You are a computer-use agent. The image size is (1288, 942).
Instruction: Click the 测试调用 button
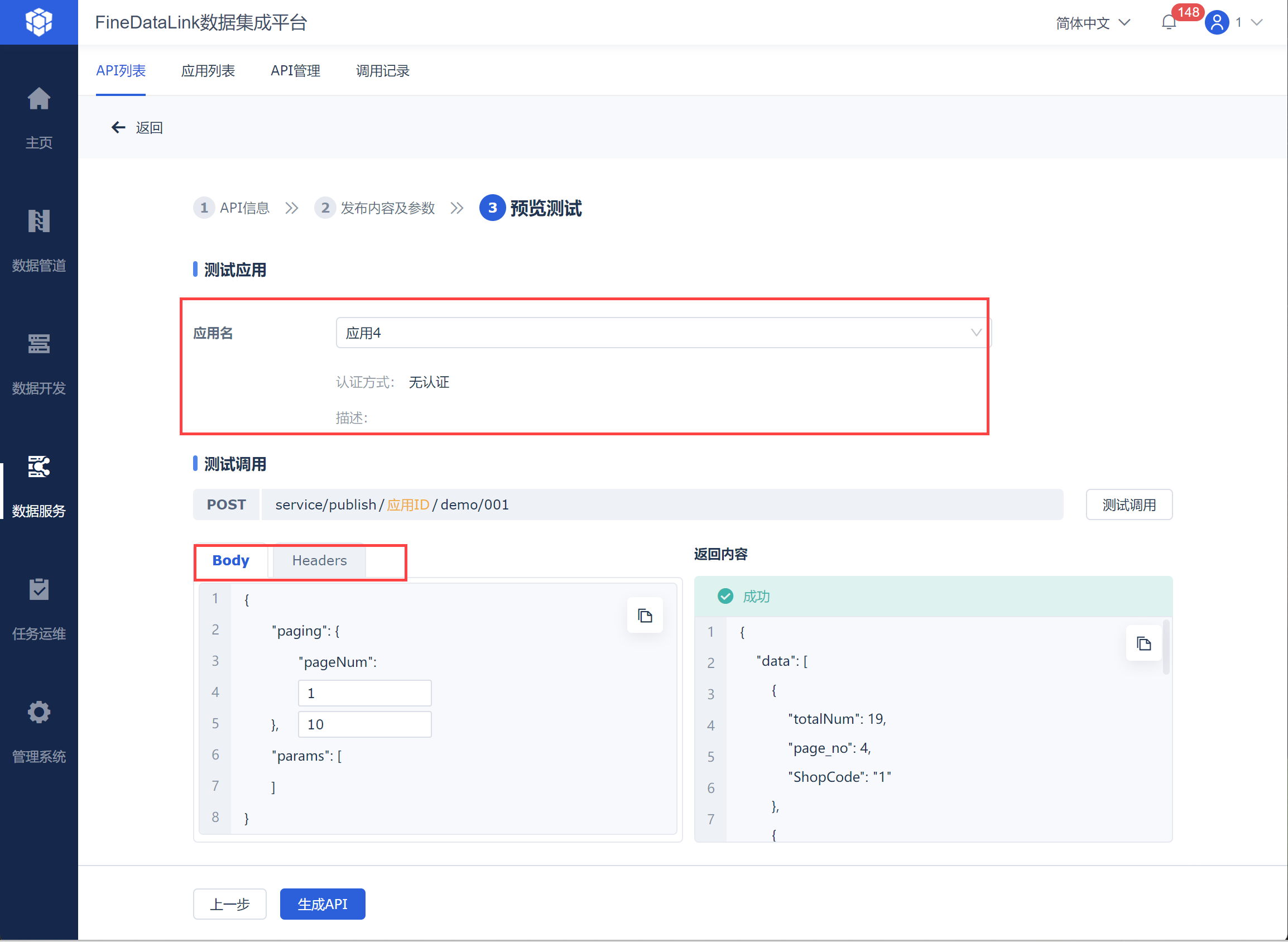point(1128,504)
